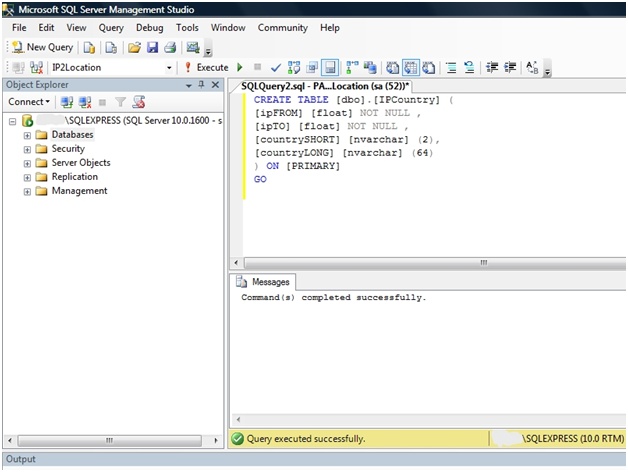The image size is (628, 472).
Task: Decrease indent toolbar icon
Action: 492,67
